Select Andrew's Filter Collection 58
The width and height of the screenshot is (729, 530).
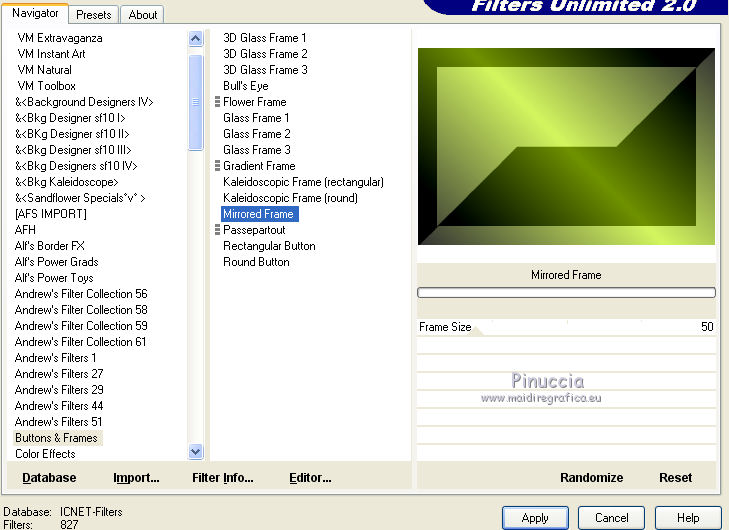coord(81,310)
